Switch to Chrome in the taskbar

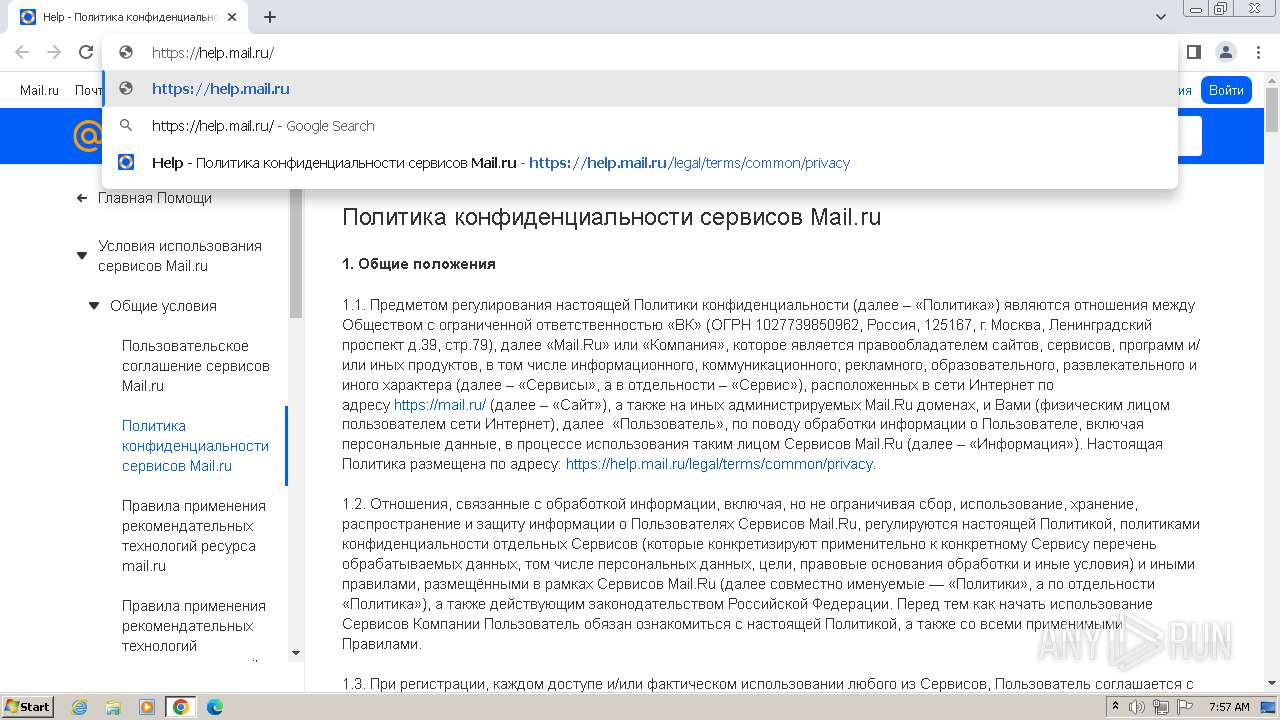[x=181, y=707]
